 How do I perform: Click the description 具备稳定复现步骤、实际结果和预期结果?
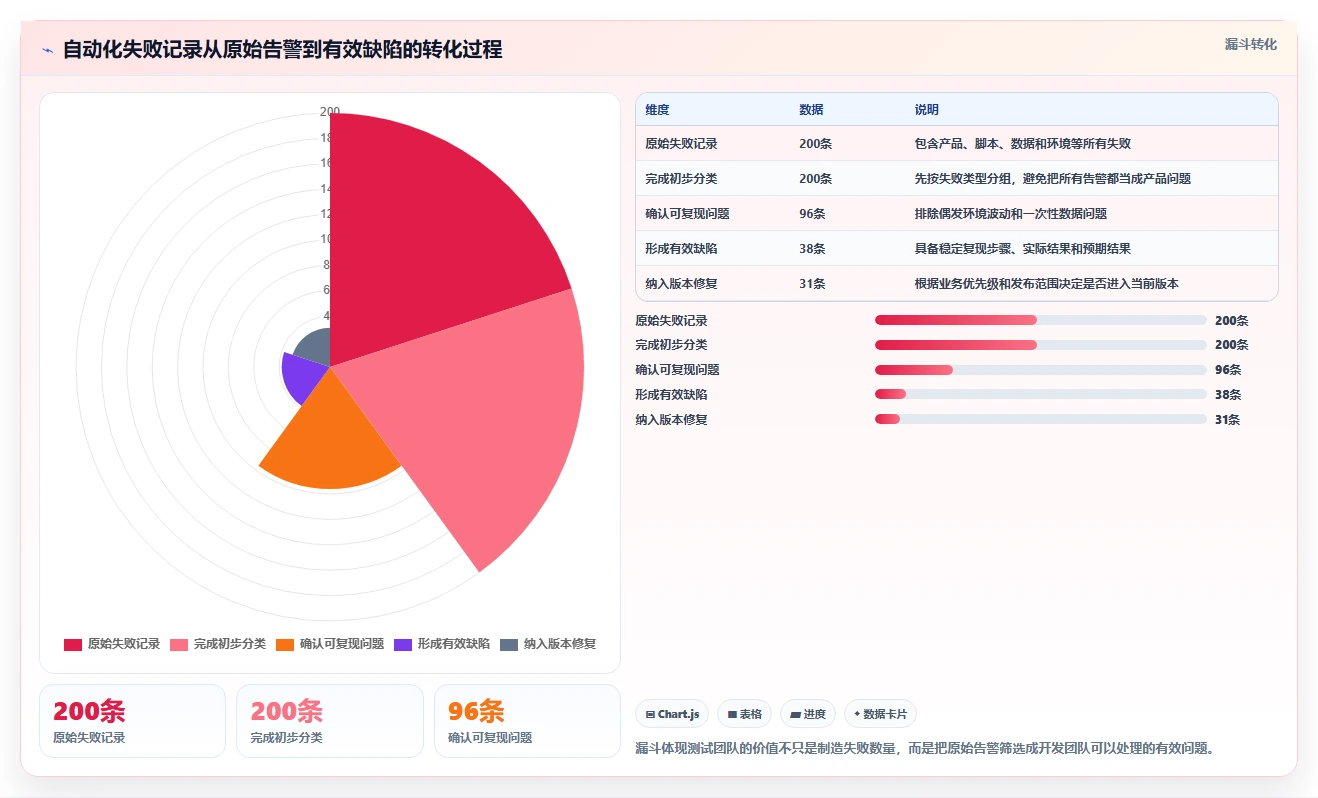[x=1022, y=249]
